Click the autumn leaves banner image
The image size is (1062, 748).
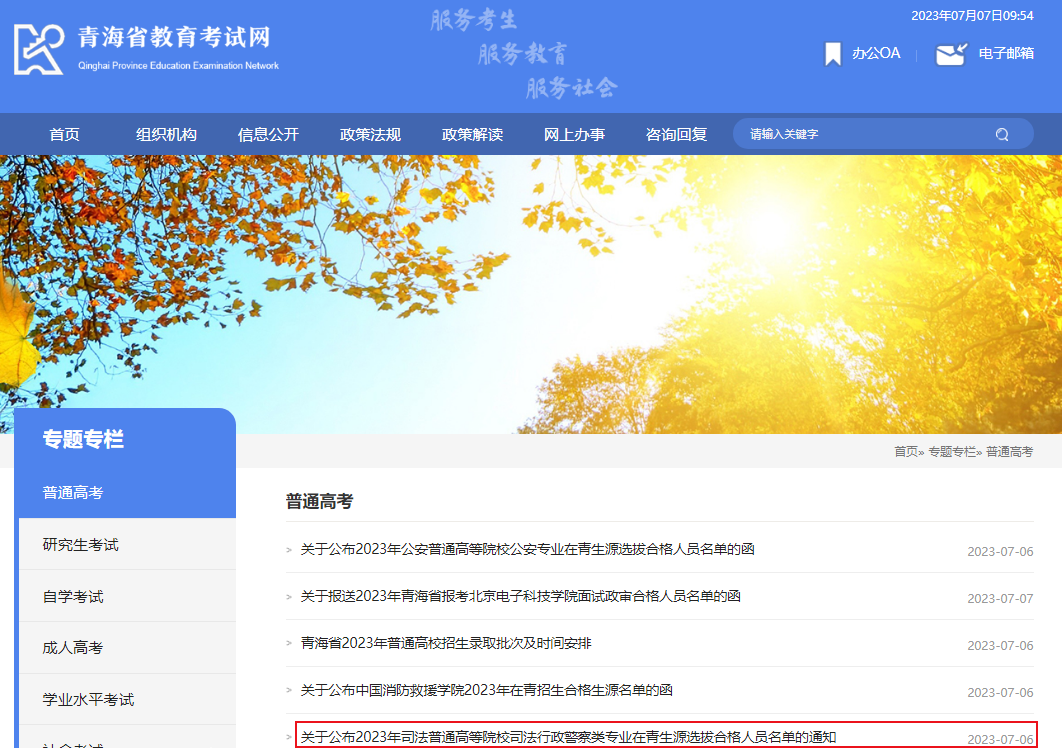531,294
